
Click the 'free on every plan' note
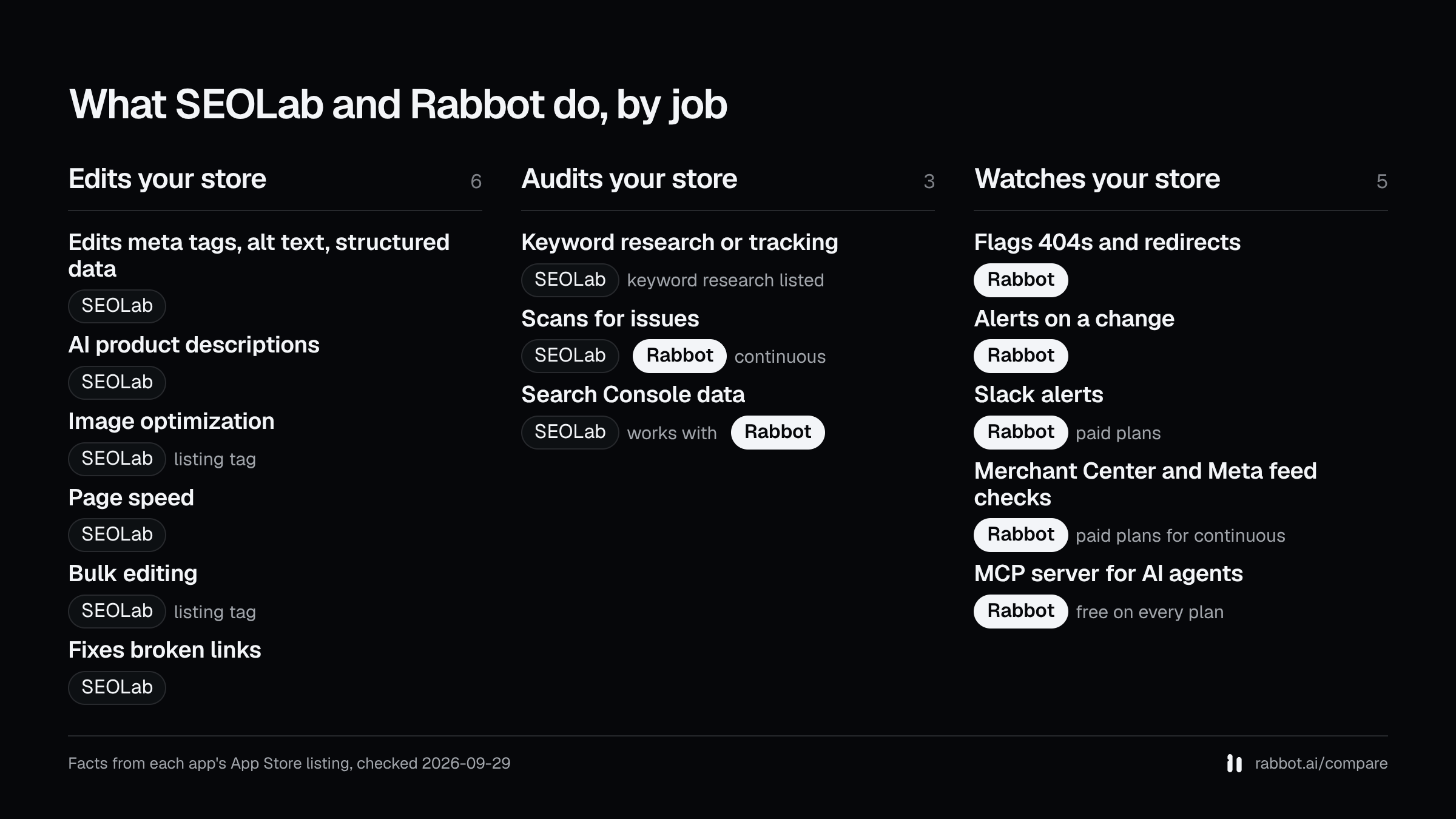tap(1150, 612)
